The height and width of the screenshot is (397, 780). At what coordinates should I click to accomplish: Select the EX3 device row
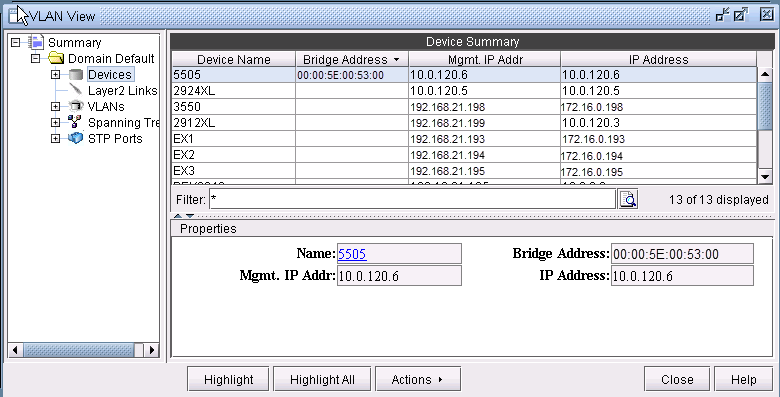[x=465, y=171]
